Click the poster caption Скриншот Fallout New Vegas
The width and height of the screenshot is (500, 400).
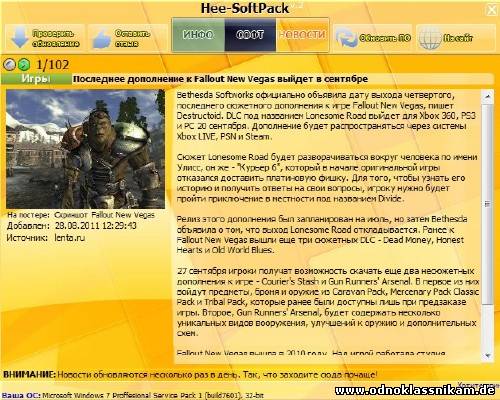pyautogui.click(x=104, y=215)
